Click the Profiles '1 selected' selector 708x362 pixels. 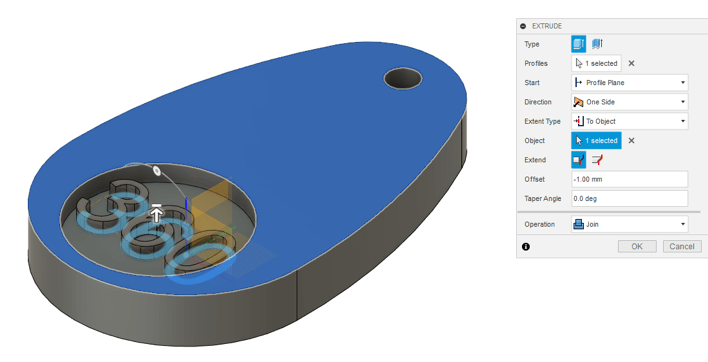click(596, 63)
